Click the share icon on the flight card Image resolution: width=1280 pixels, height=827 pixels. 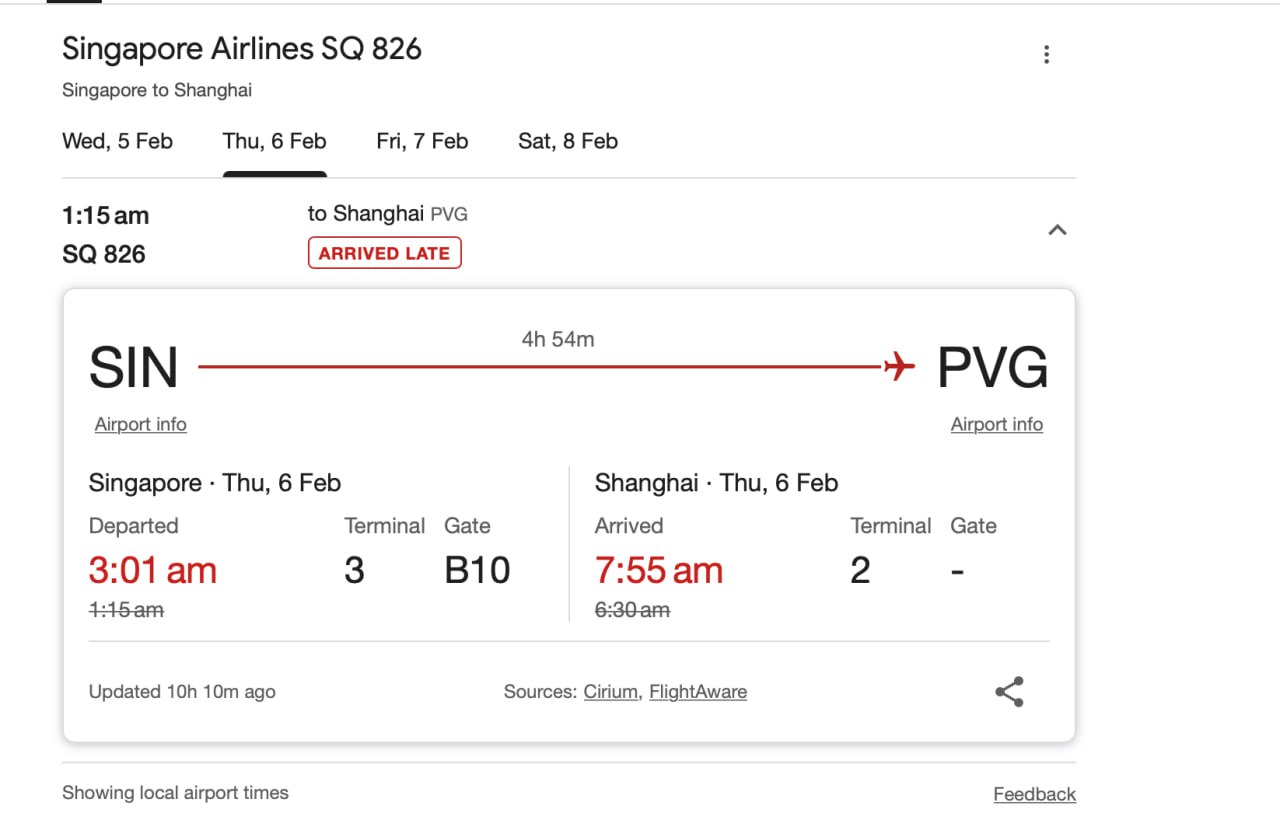(1009, 691)
